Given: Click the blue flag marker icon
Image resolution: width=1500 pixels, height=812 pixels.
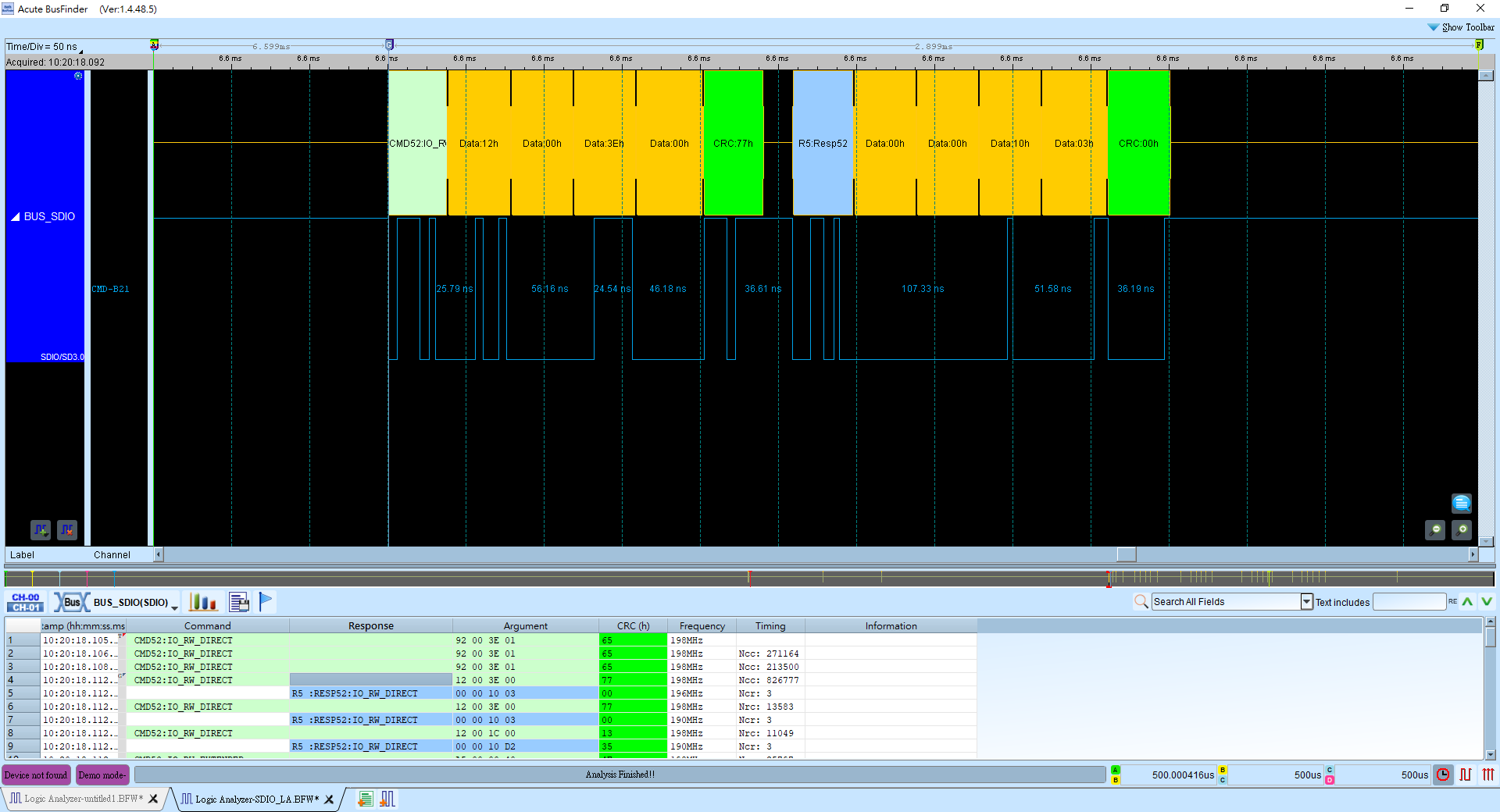Looking at the screenshot, I should click(266, 602).
